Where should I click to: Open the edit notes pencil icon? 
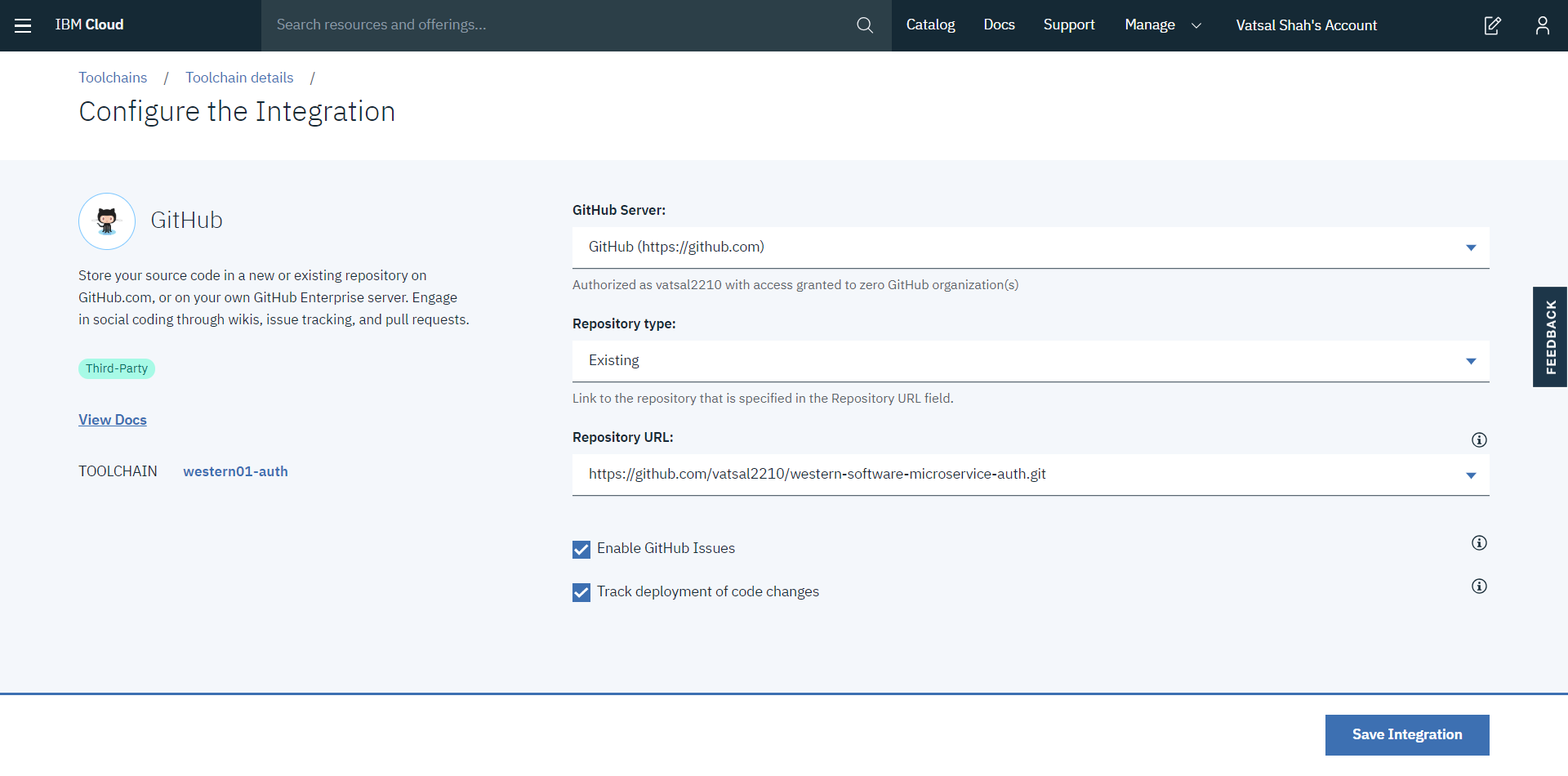(x=1492, y=25)
